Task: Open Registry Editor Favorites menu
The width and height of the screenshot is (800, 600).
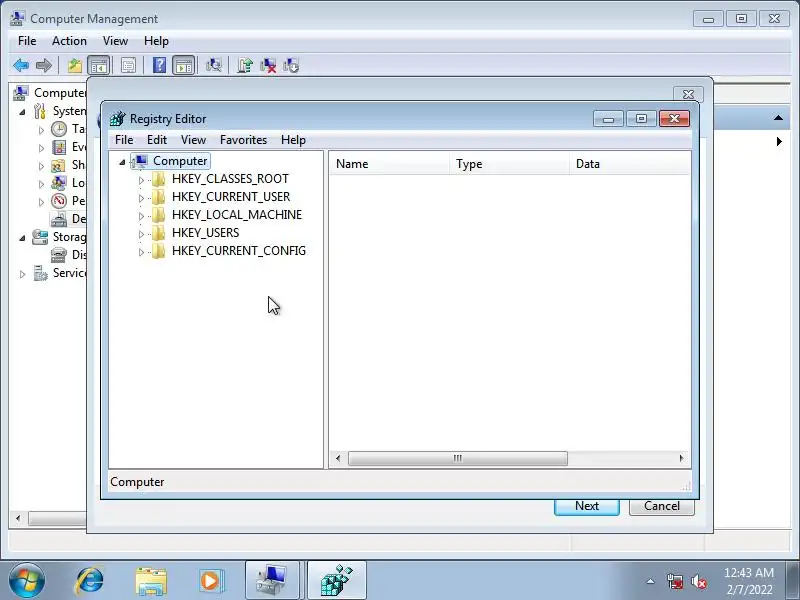Action: (243, 140)
